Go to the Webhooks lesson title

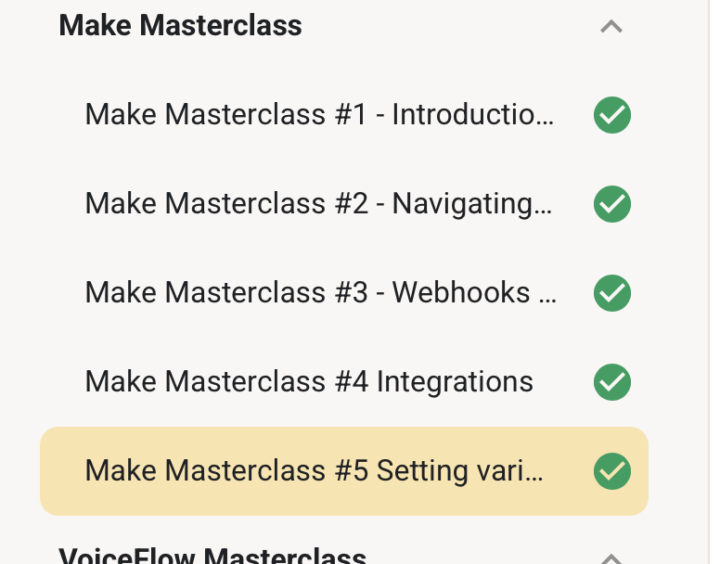[462, 294]
